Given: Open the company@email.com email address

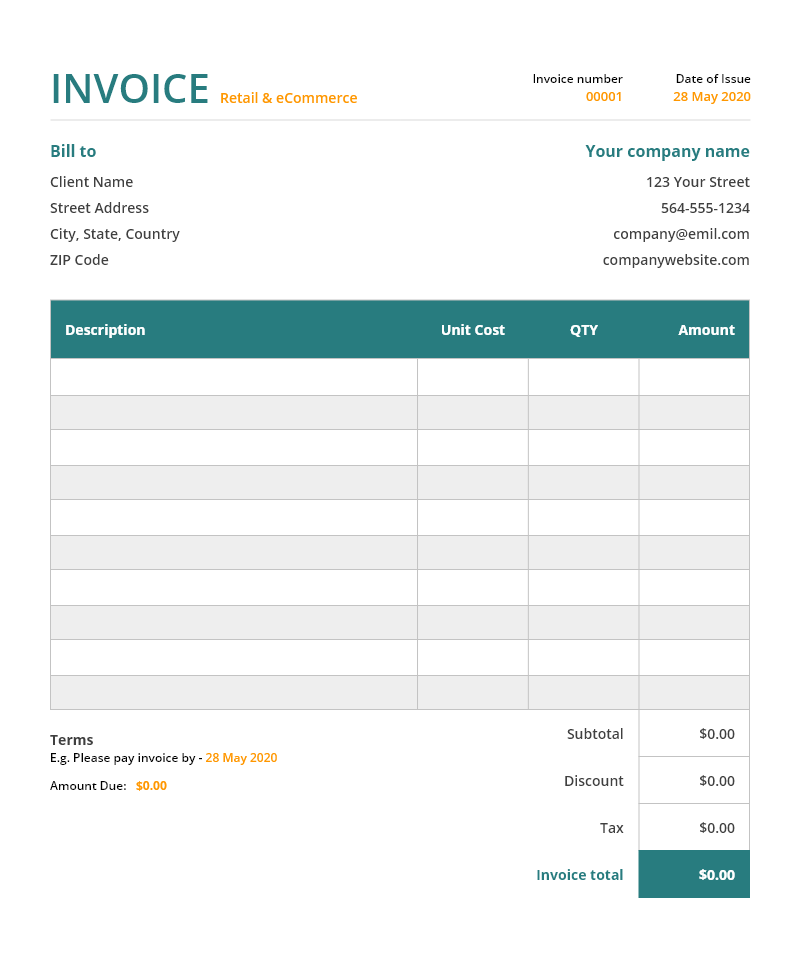Looking at the screenshot, I should click(681, 234).
